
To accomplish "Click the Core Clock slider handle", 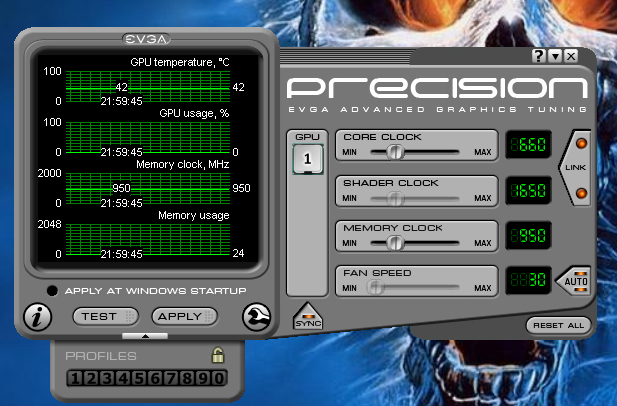I will [395, 152].
